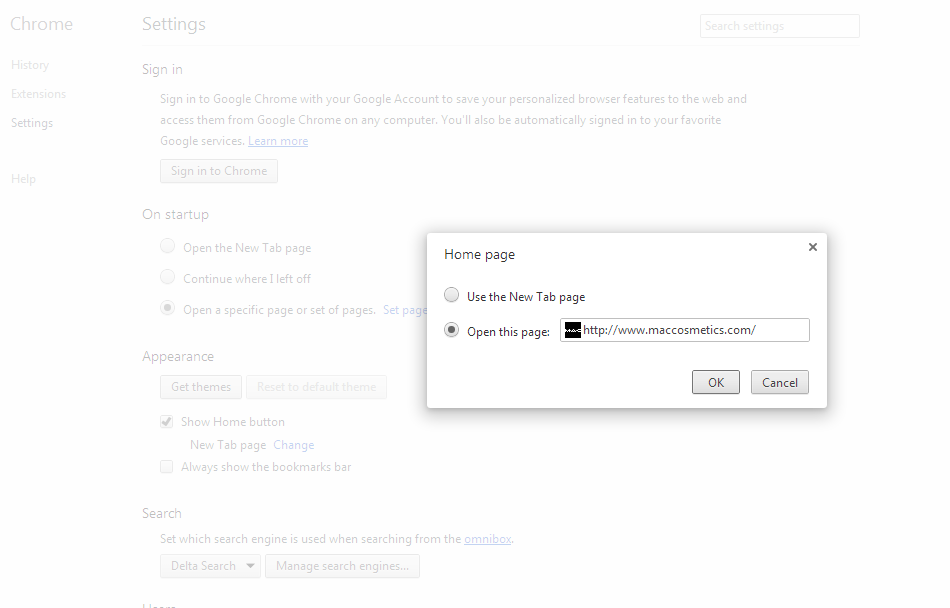Open Extensions in the Chrome sidebar
950x608 pixels.
[38, 94]
